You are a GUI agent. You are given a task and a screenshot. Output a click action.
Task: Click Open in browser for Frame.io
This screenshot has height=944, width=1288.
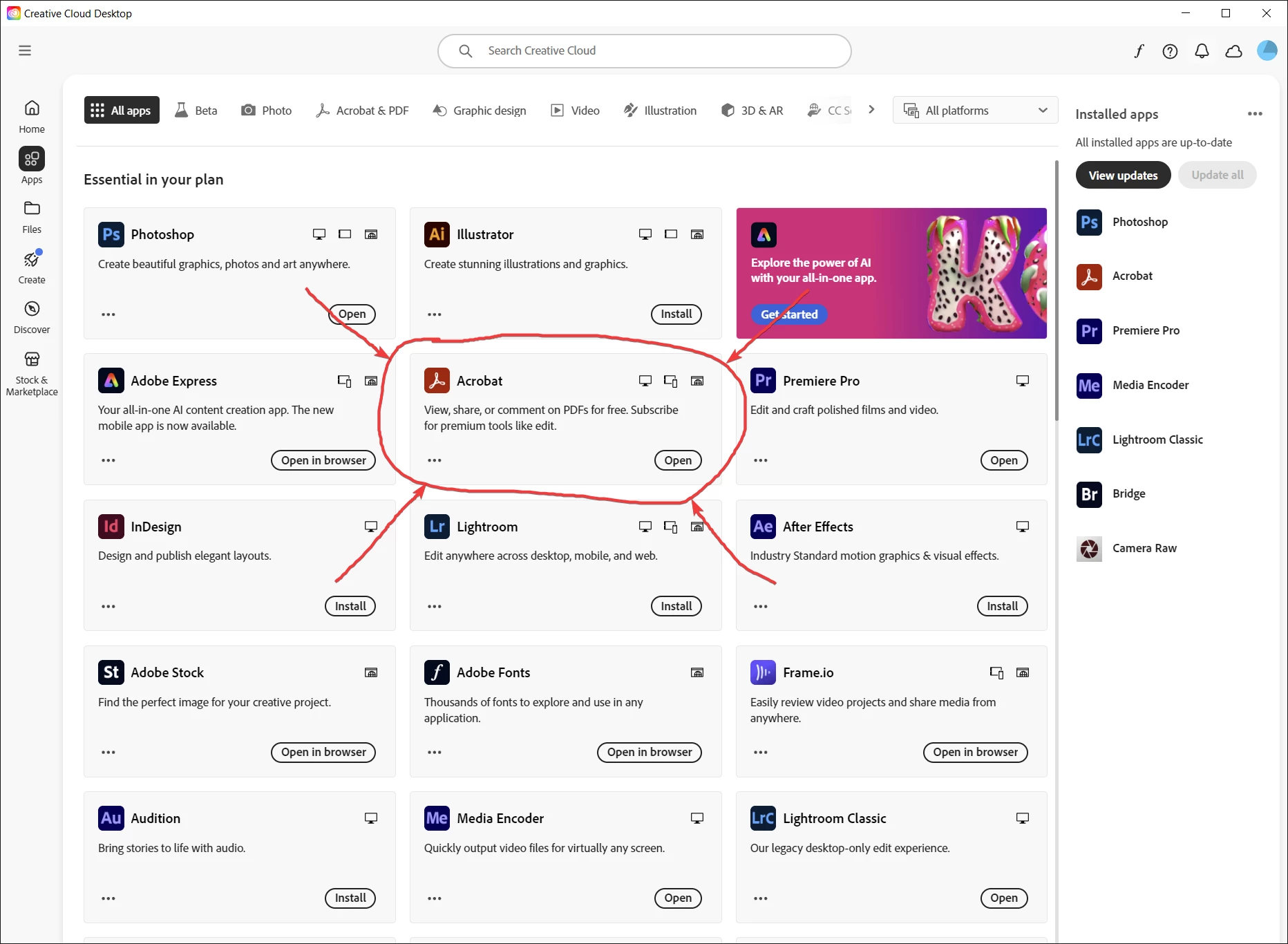click(x=976, y=753)
